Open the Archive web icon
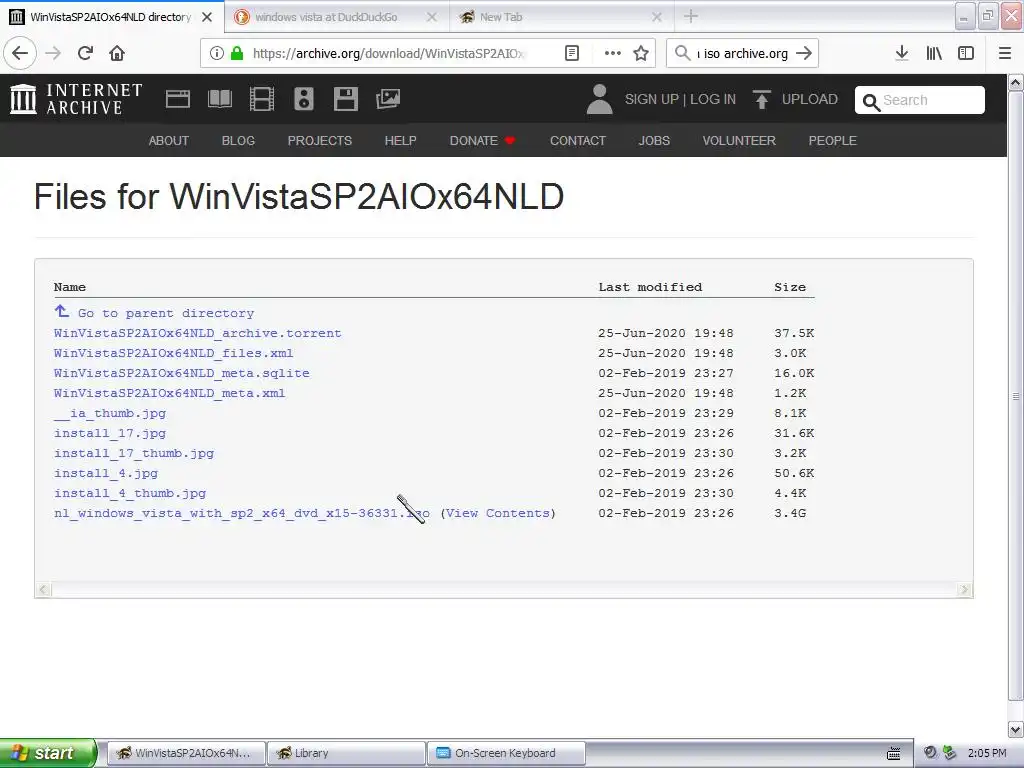 click(178, 99)
